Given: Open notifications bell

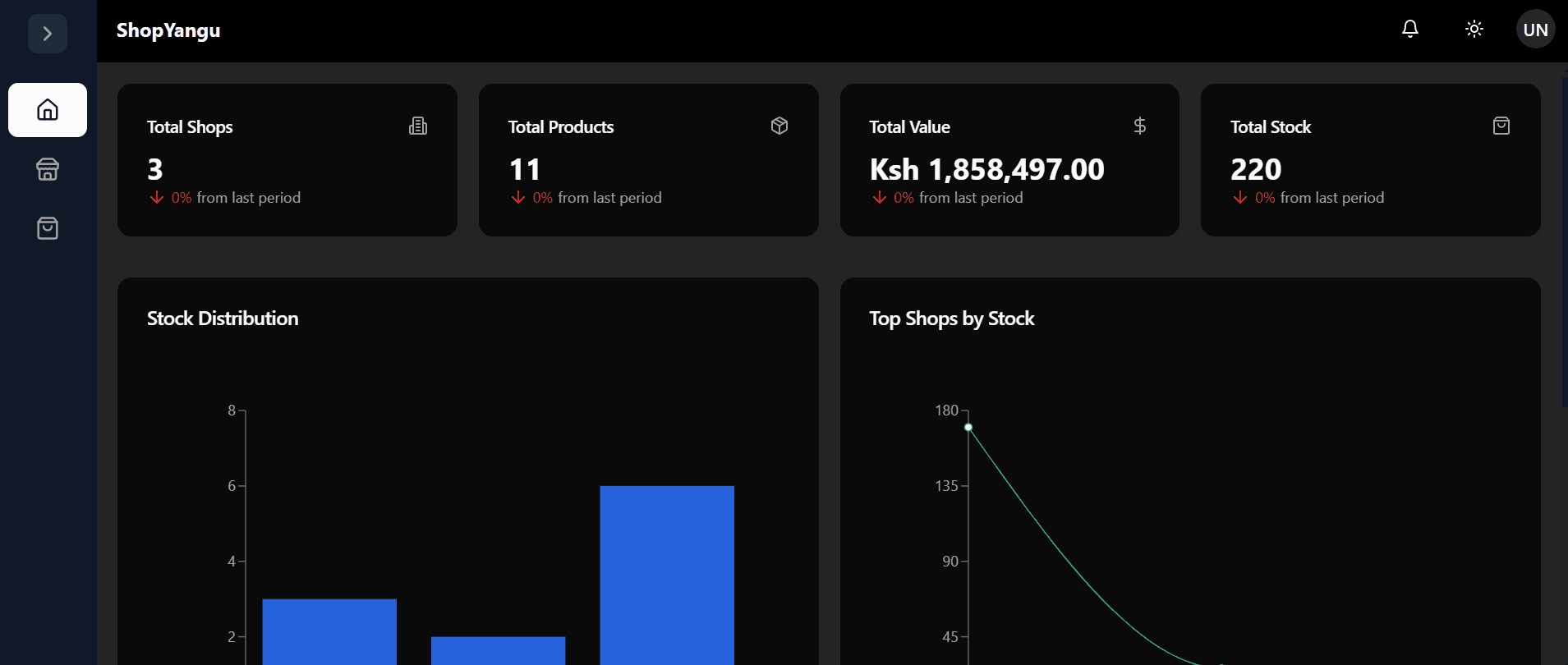Looking at the screenshot, I should [1409, 30].
